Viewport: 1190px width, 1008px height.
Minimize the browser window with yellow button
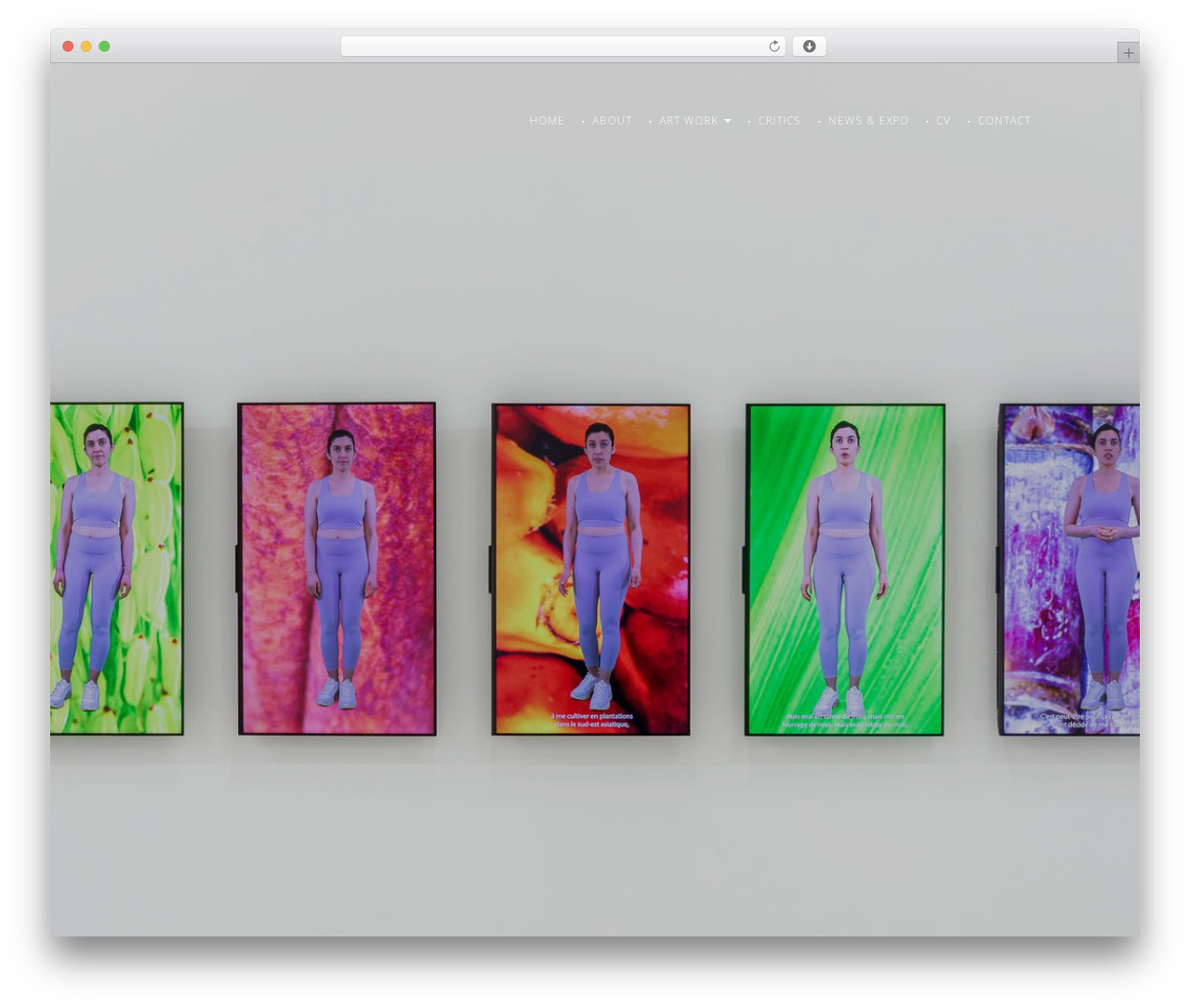[x=86, y=46]
